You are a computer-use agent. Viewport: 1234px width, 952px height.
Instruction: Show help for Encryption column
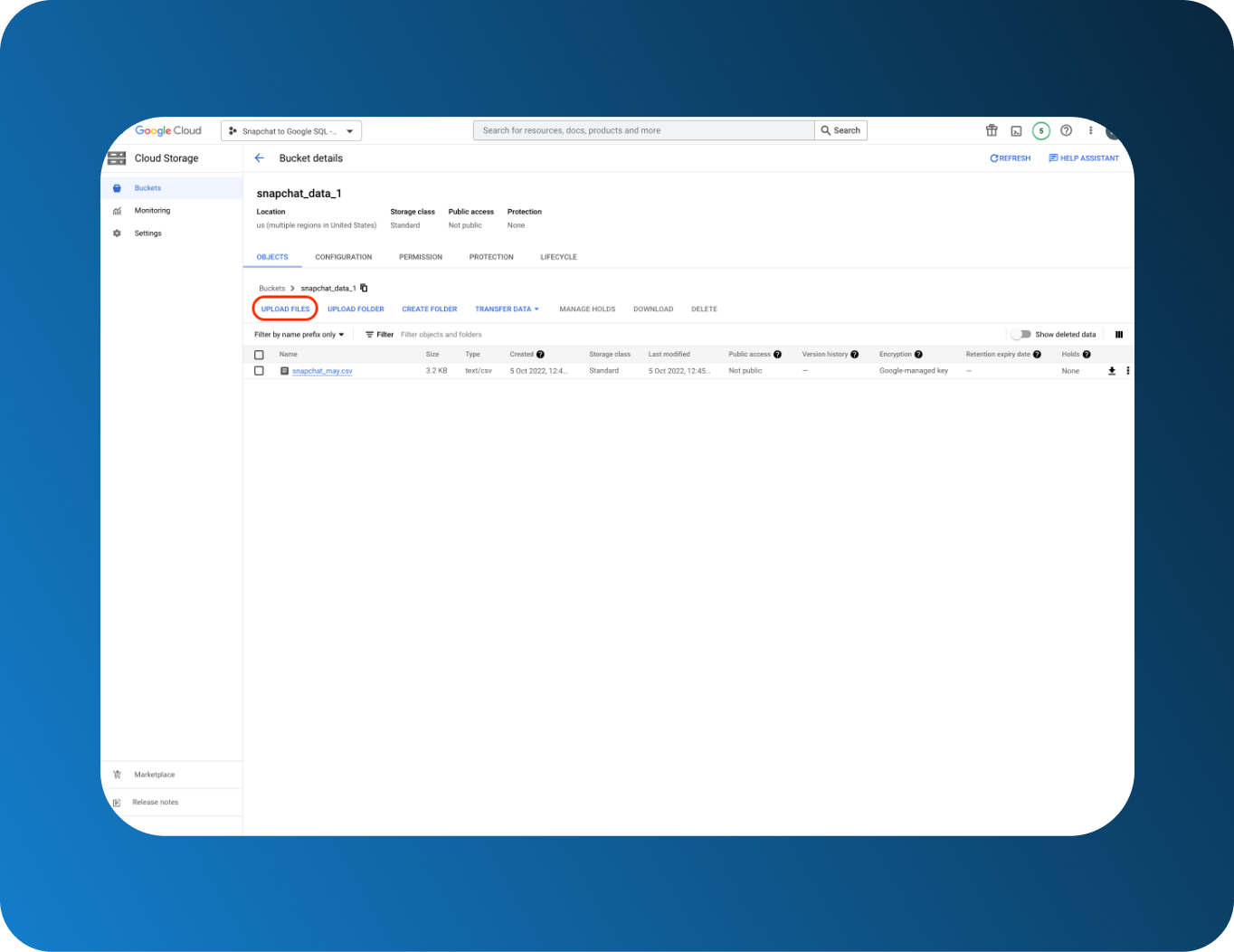(x=918, y=355)
